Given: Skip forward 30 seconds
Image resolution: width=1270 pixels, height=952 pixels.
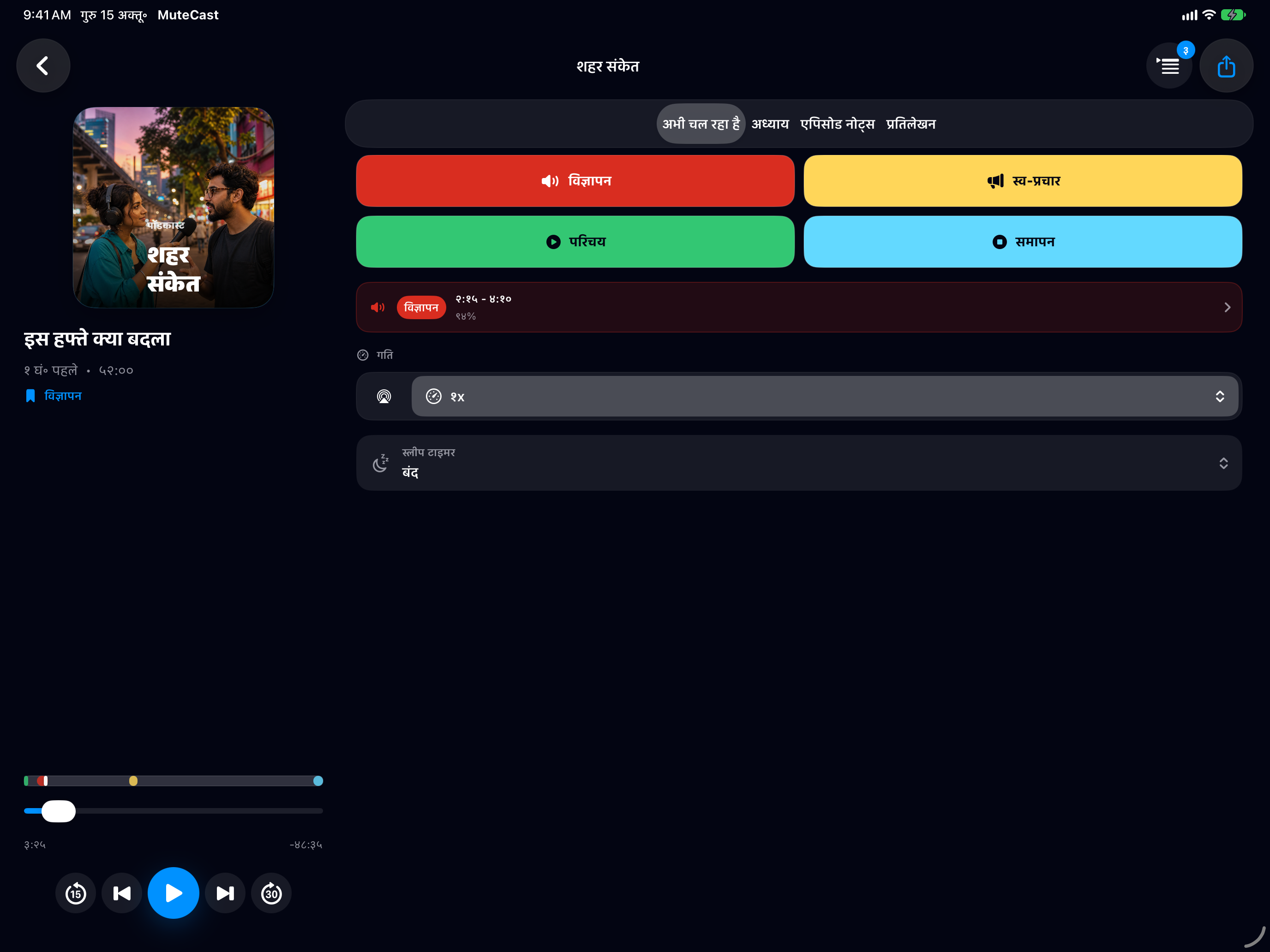Looking at the screenshot, I should click(x=271, y=893).
